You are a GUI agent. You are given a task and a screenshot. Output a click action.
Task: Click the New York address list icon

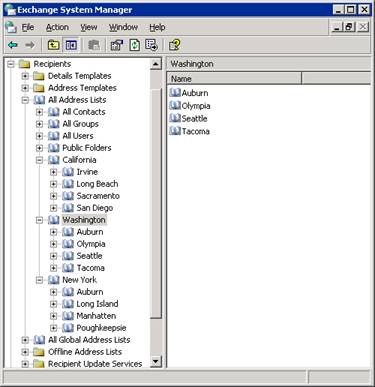(x=53, y=280)
